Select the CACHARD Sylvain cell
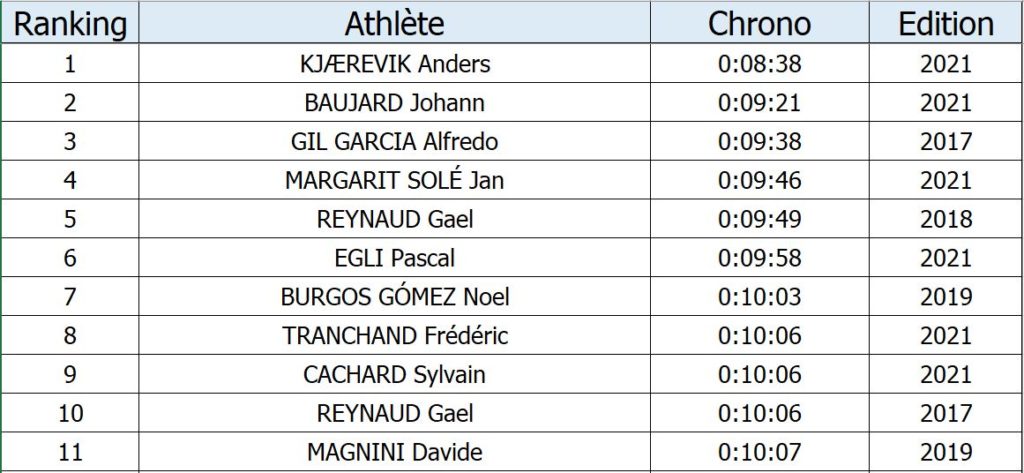Image resolution: width=1024 pixels, height=473 pixels. click(394, 374)
